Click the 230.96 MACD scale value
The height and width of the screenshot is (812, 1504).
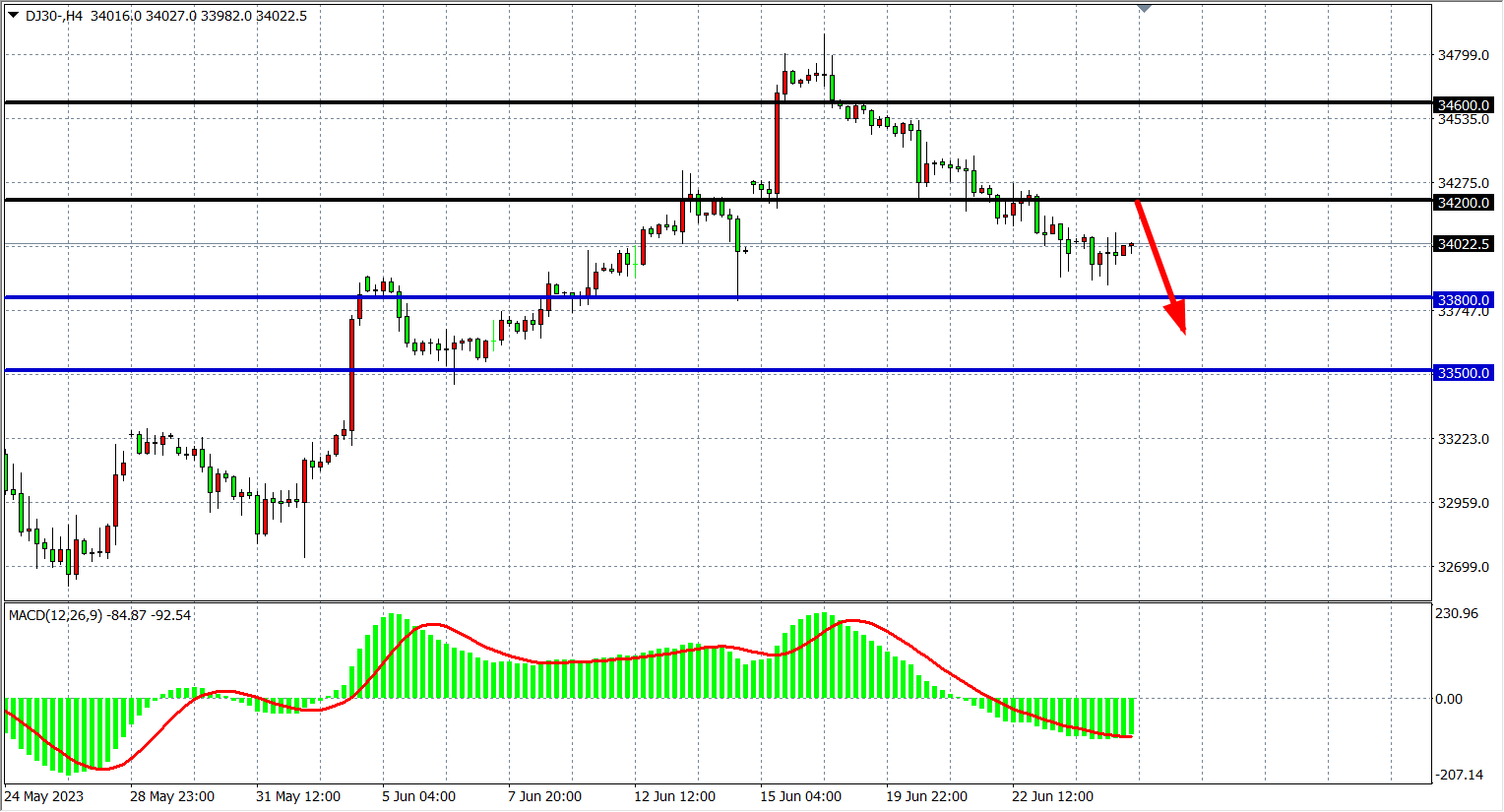tap(1457, 613)
